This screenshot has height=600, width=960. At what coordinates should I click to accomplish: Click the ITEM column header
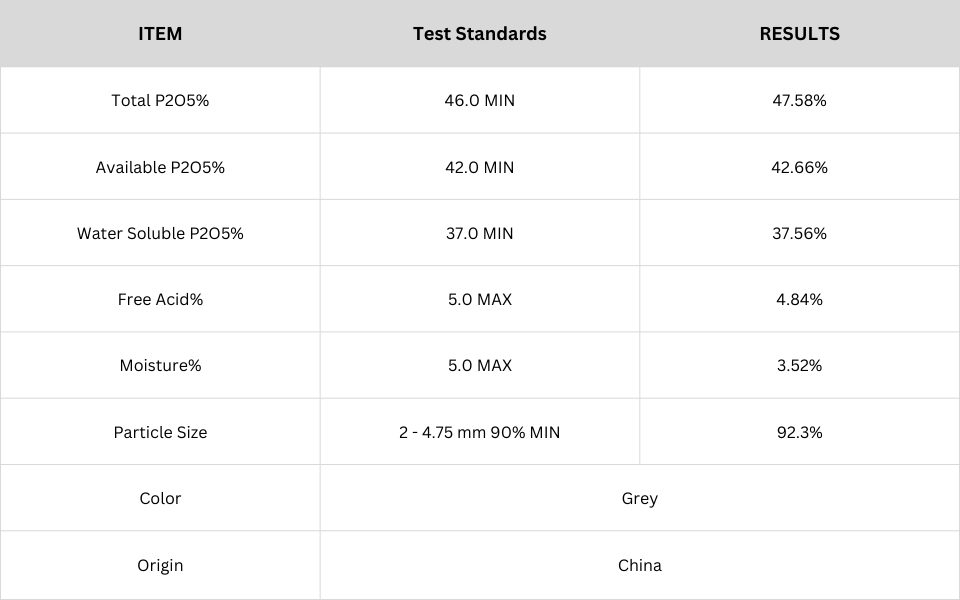(x=160, y=34)
